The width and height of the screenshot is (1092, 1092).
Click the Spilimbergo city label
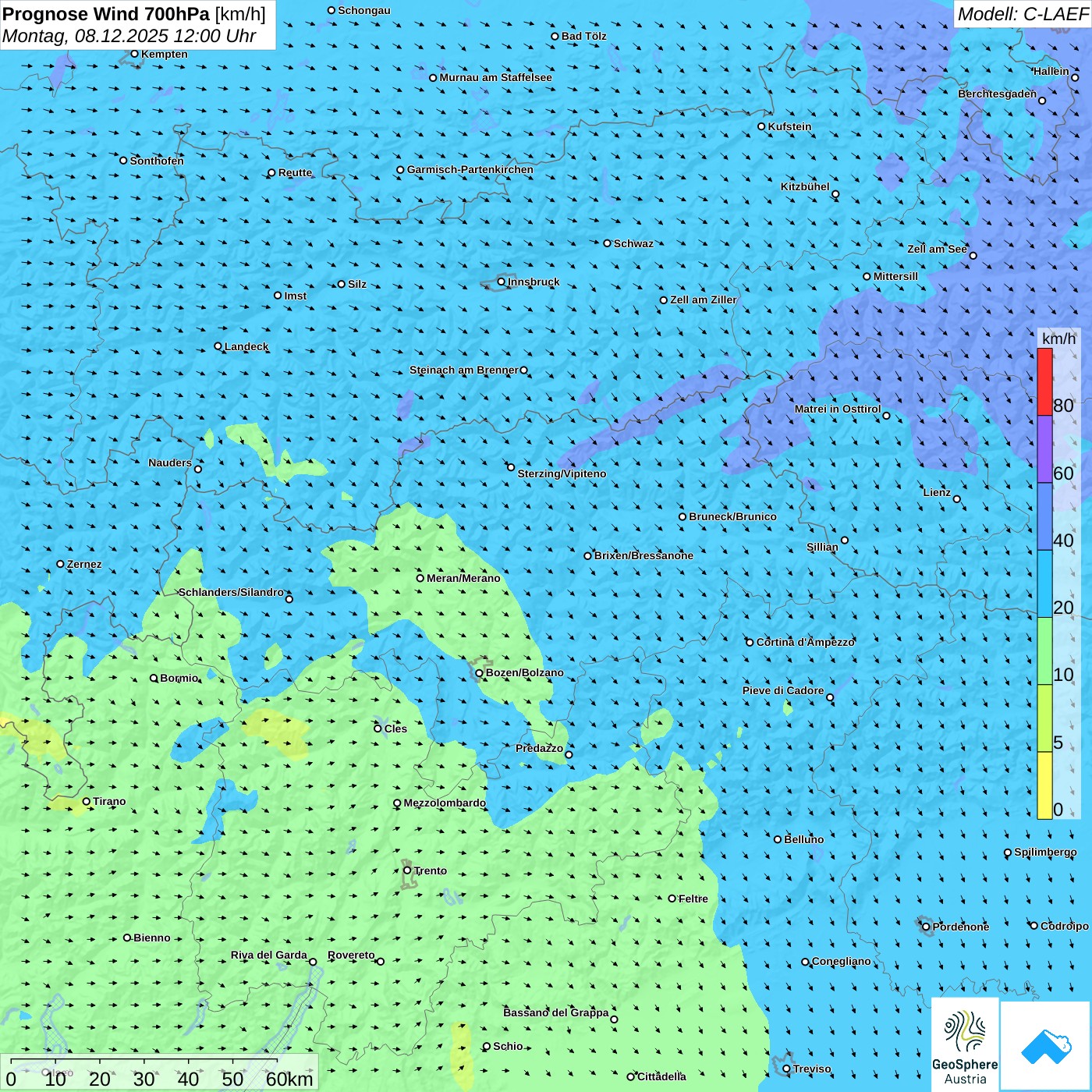pyautogui.click(x=1045, y=852)
